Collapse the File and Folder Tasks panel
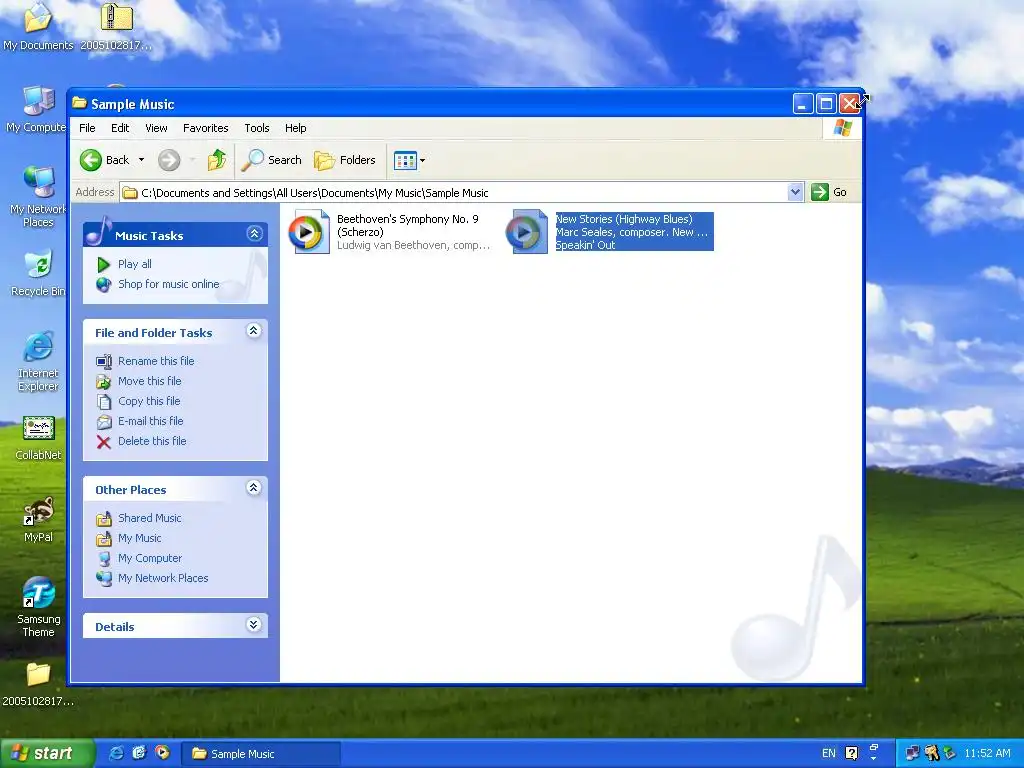The width and height of the screenshot is (1024, 768). click(x=254, y=330)
